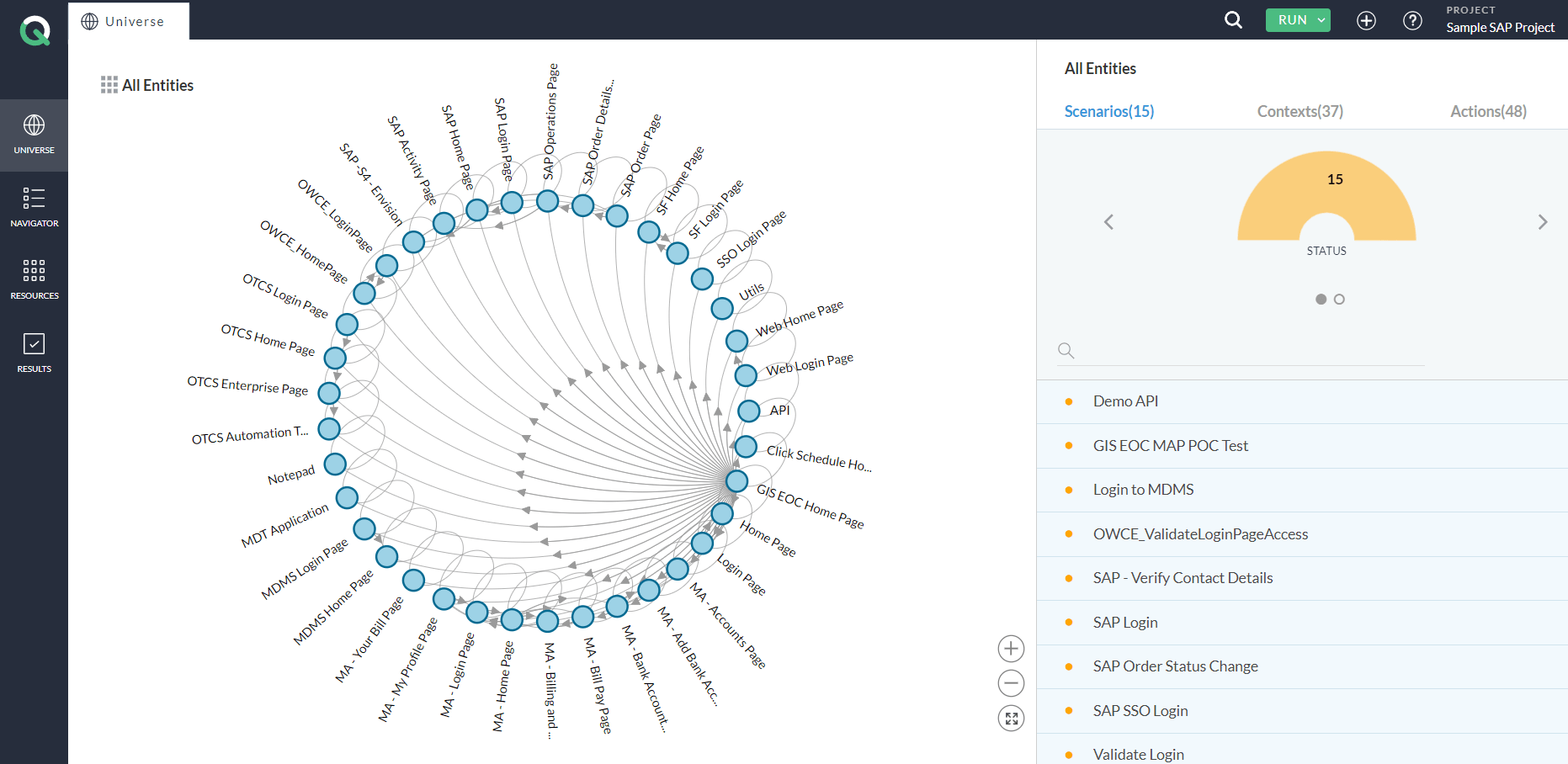Select the MA - Home Page node

click(512, 620)
